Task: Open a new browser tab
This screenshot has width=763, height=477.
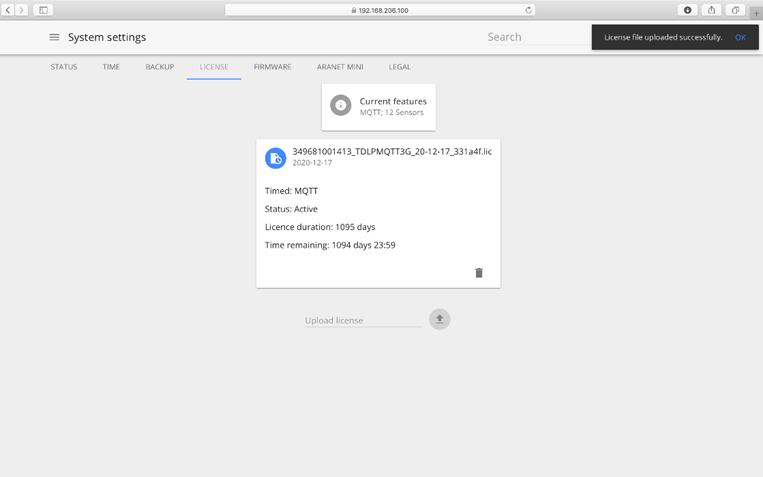Action: pos(756,13)
